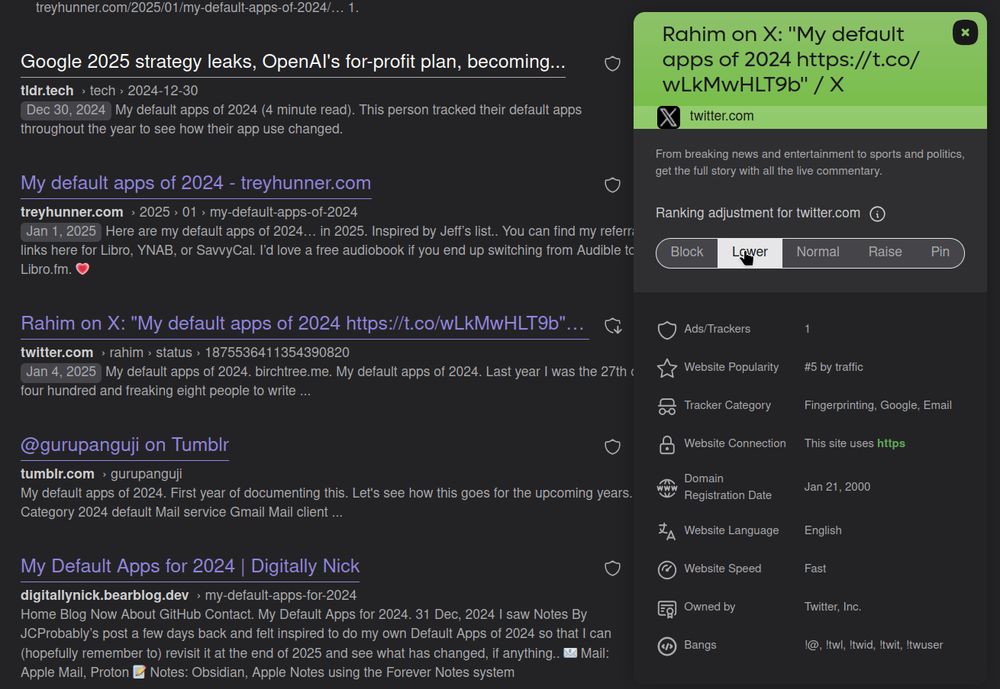Click the Tracker Category spy icon
The image size is (1000, 689).
666,406
